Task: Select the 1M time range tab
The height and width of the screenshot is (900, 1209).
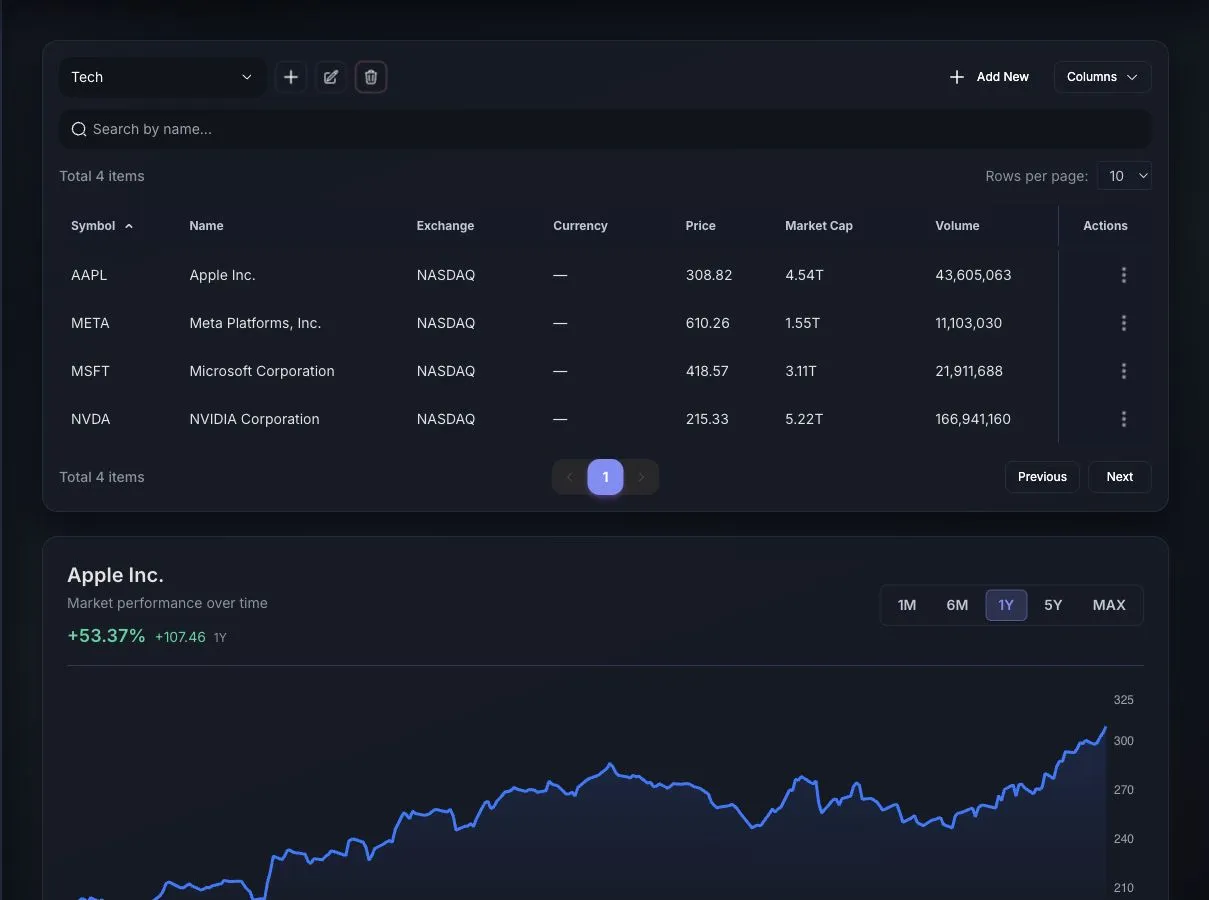Action: click(x=907, y=605)
